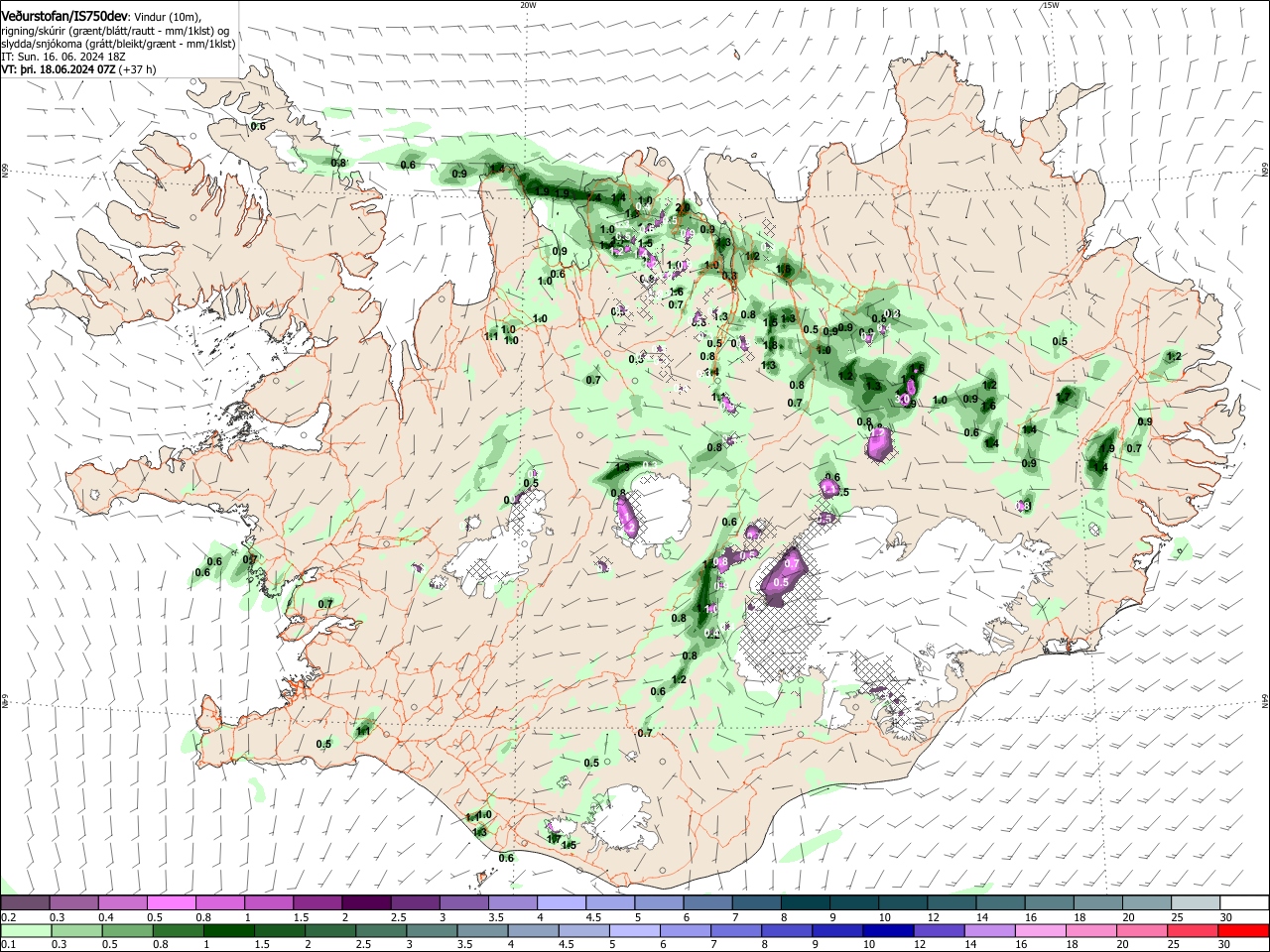
Task: Select the pale green 0.1 rain legend swatch
Action: tap(26, 930)
